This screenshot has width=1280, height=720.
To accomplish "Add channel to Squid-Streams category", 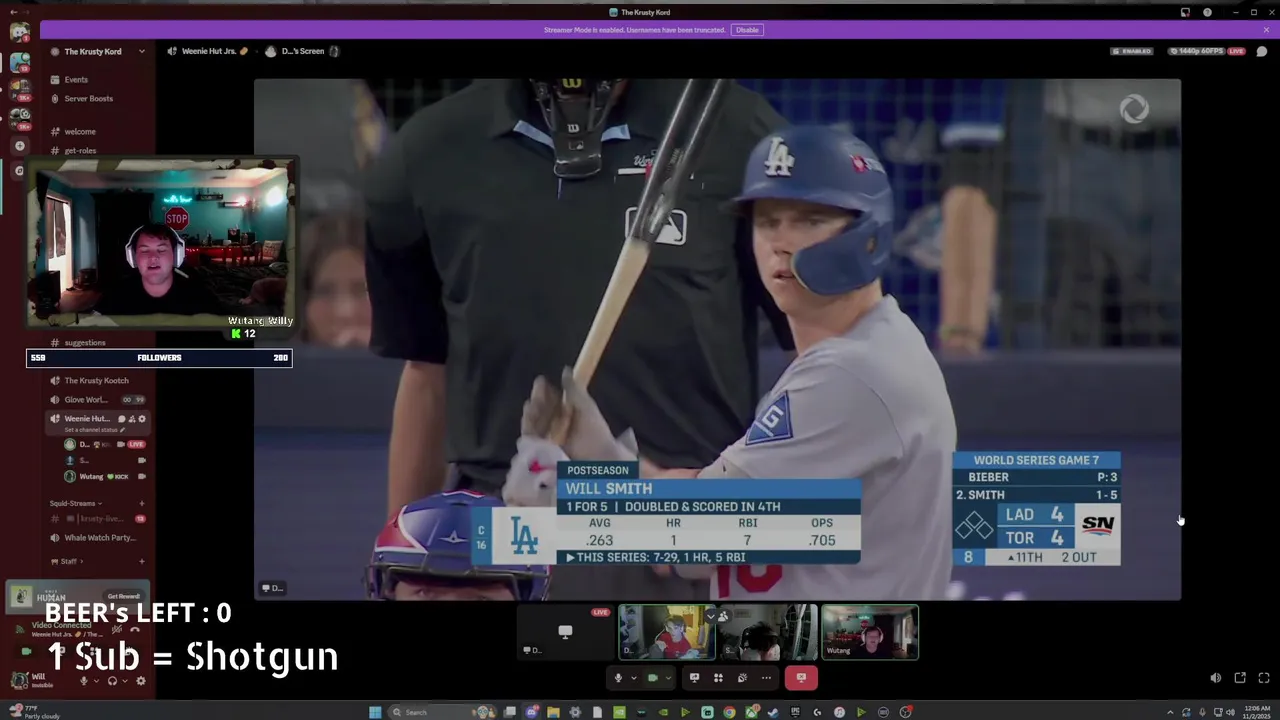I will (141, 503).
